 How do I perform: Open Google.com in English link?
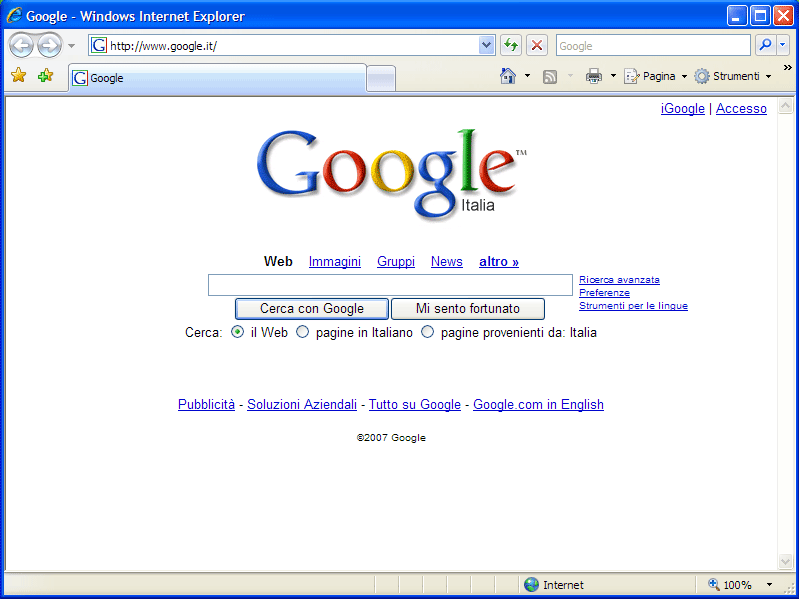coord(538,404)
